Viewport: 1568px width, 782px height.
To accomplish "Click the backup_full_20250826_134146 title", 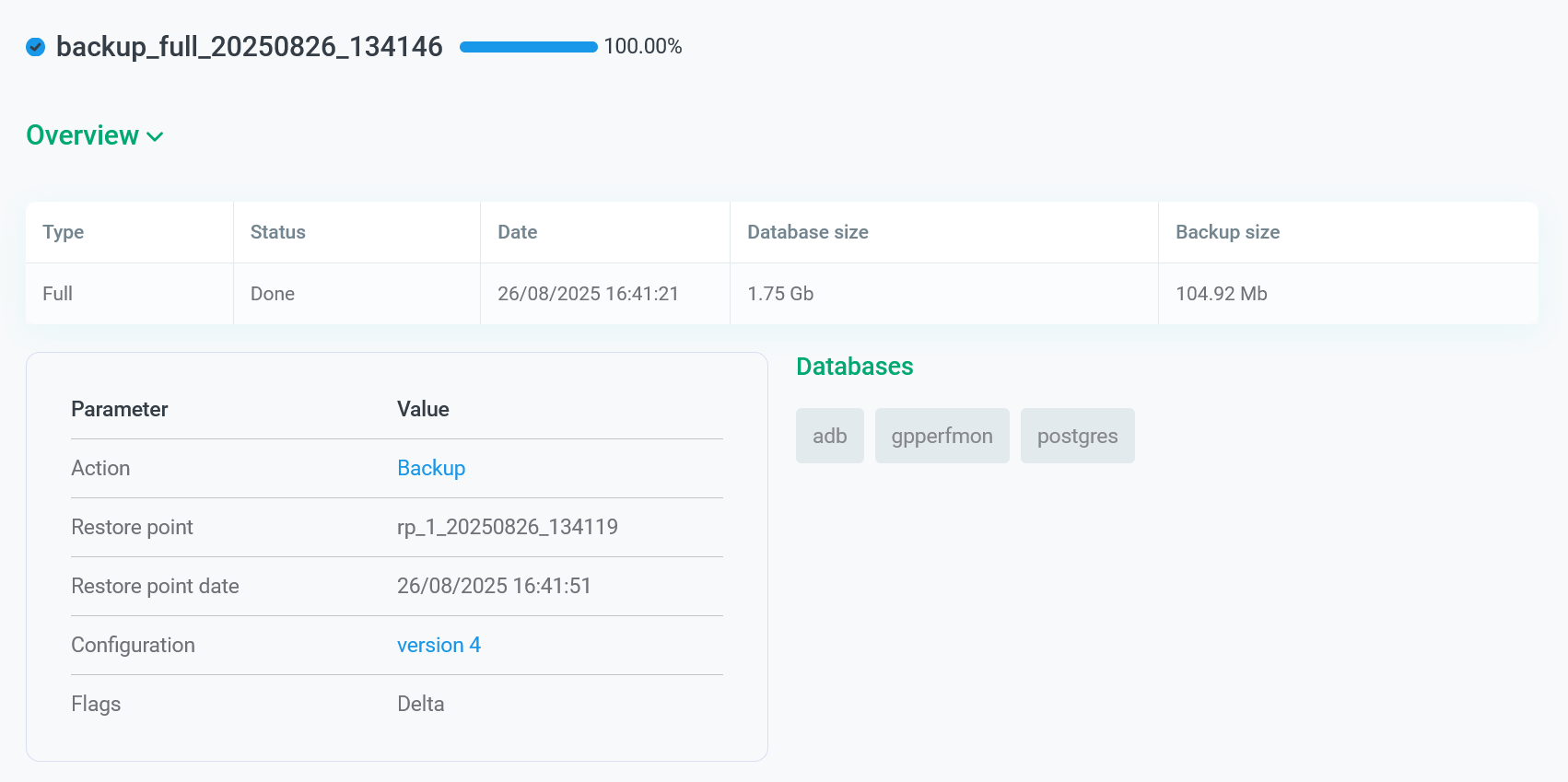I will point(250,47).
